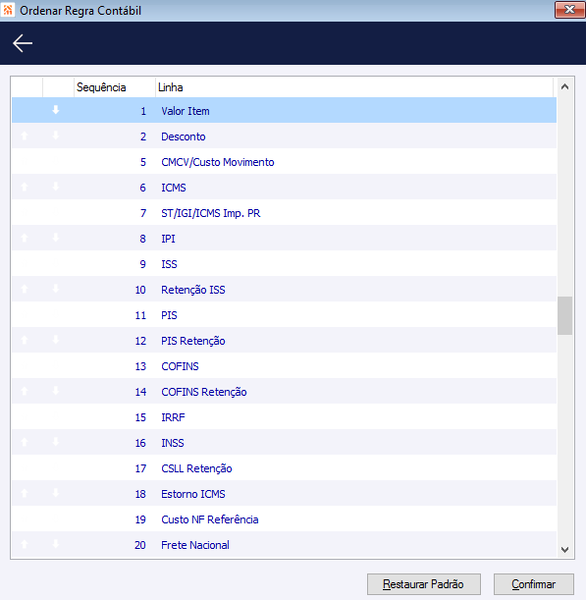Click the vertical scrollbar thumb
The width and height of the screenshot is (586, 600).
(x=565, y=316)
